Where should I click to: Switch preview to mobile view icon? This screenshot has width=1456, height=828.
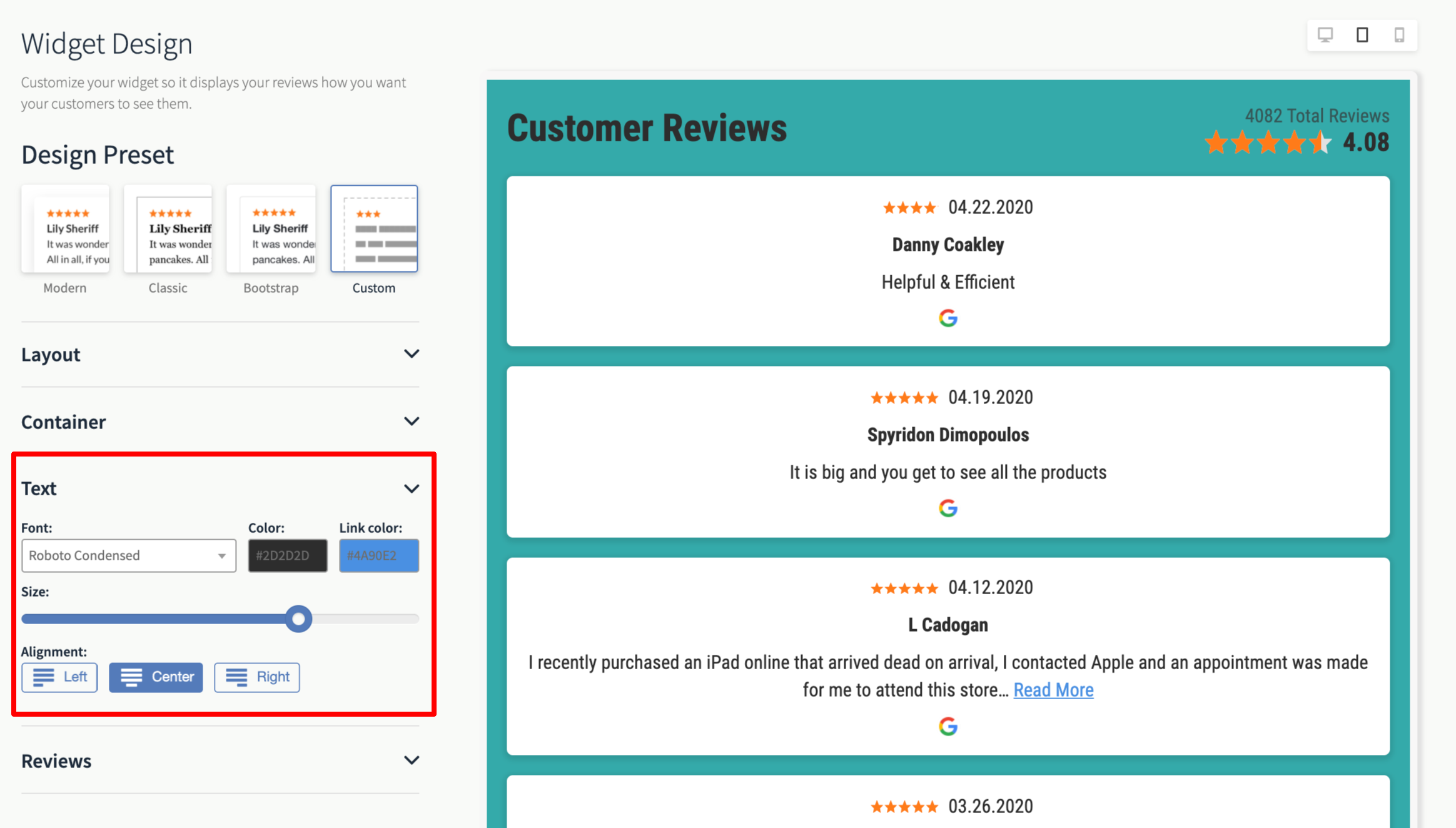pos(1399,34)
